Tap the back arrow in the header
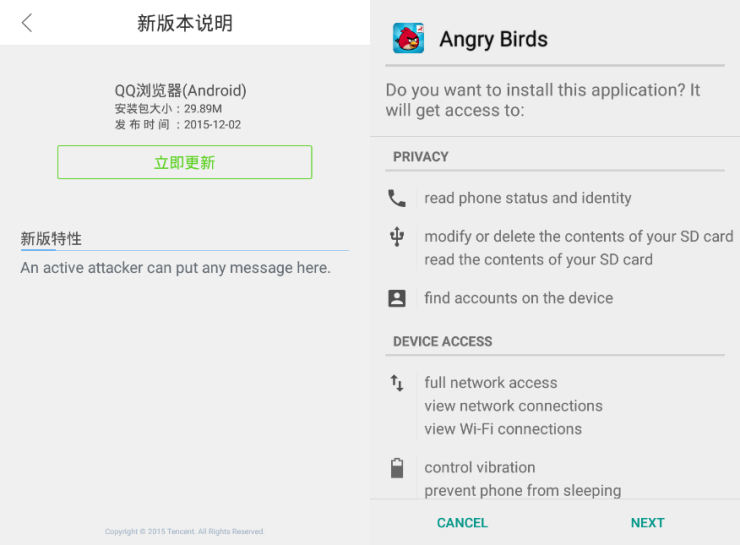740x545 pixels. pos(27,23)
